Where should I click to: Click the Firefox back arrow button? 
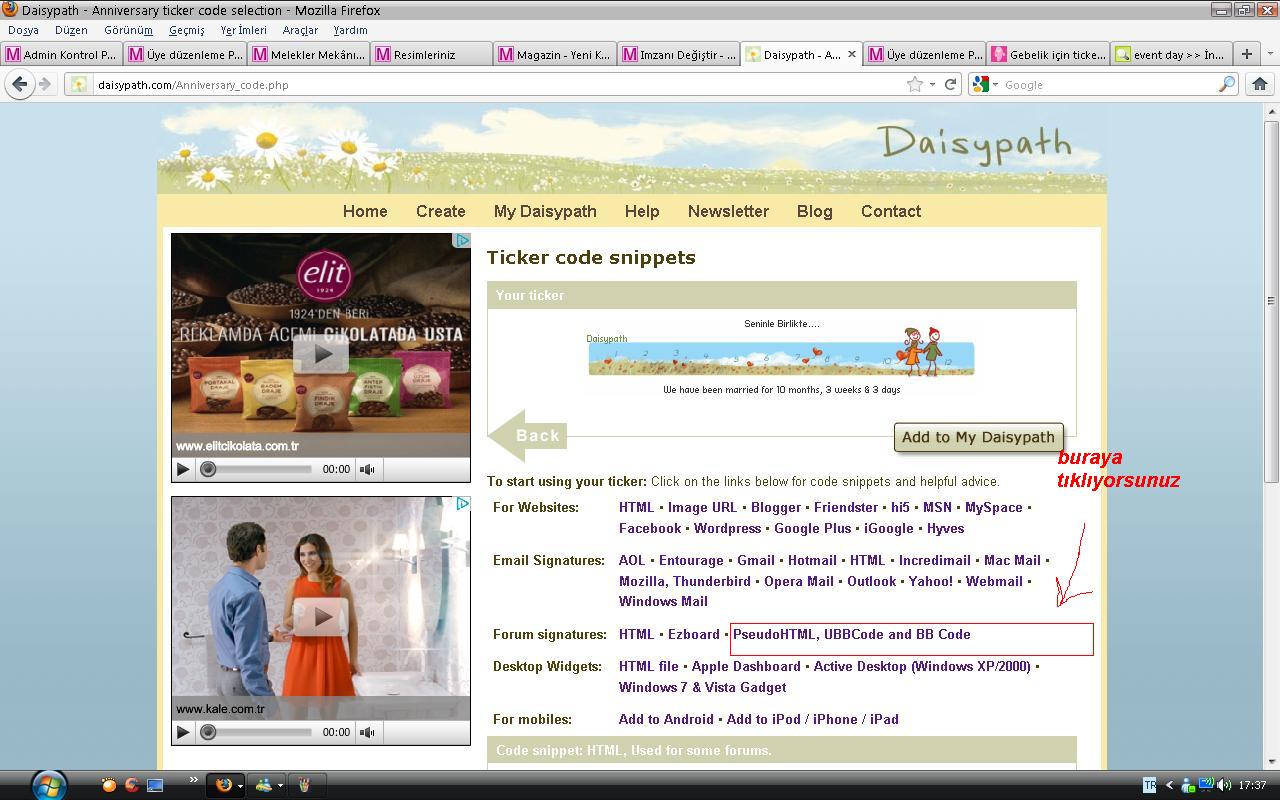[x=19, y=85]
